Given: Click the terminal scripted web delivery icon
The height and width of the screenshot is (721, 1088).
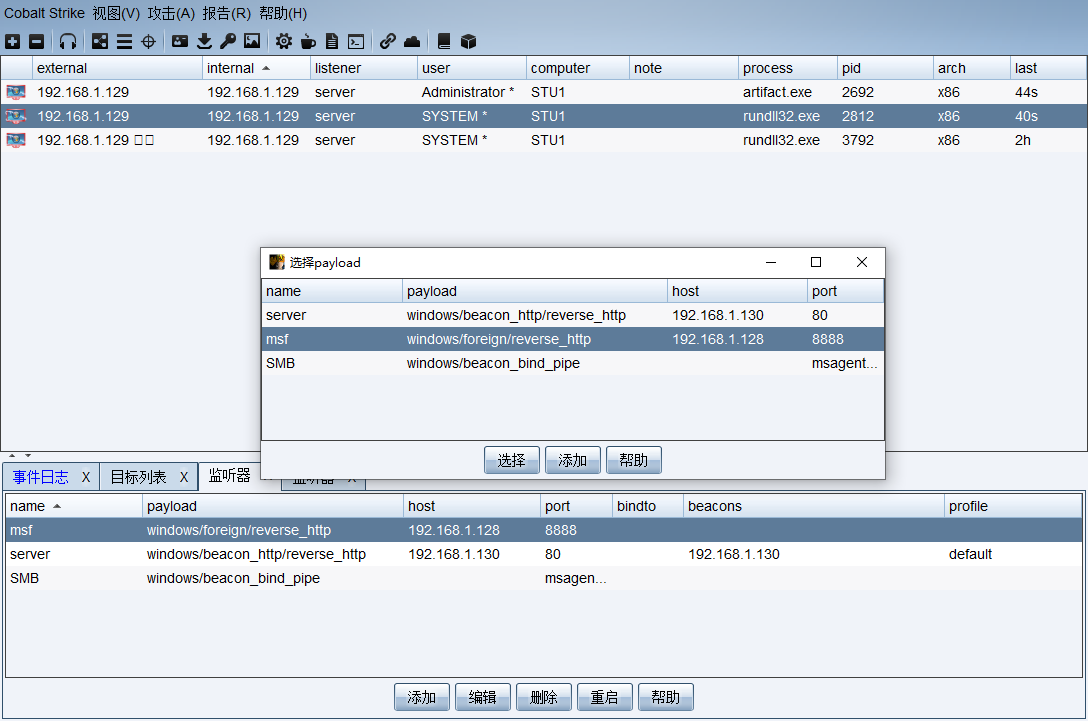Looking at the screenshot, I should 356,42.
